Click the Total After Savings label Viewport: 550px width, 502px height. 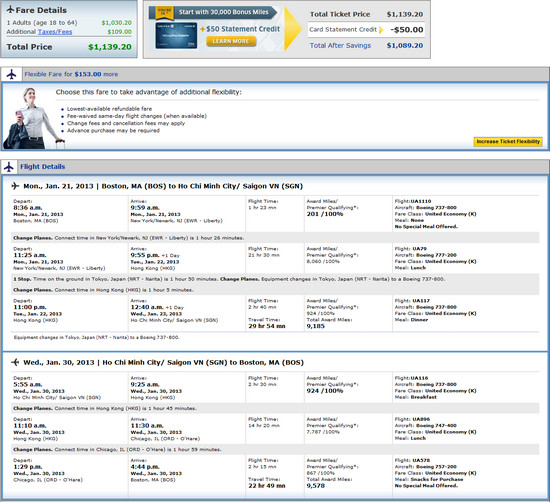tap(340, 45)
